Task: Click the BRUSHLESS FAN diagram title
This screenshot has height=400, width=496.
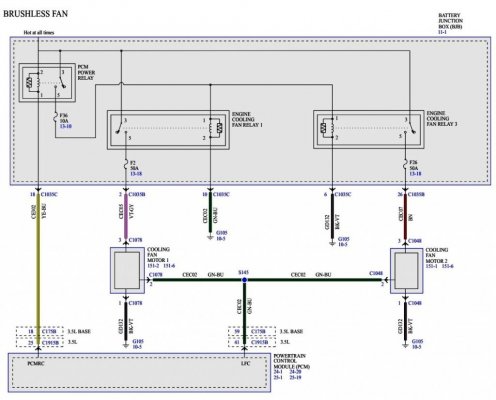Action: pos(35,14)
